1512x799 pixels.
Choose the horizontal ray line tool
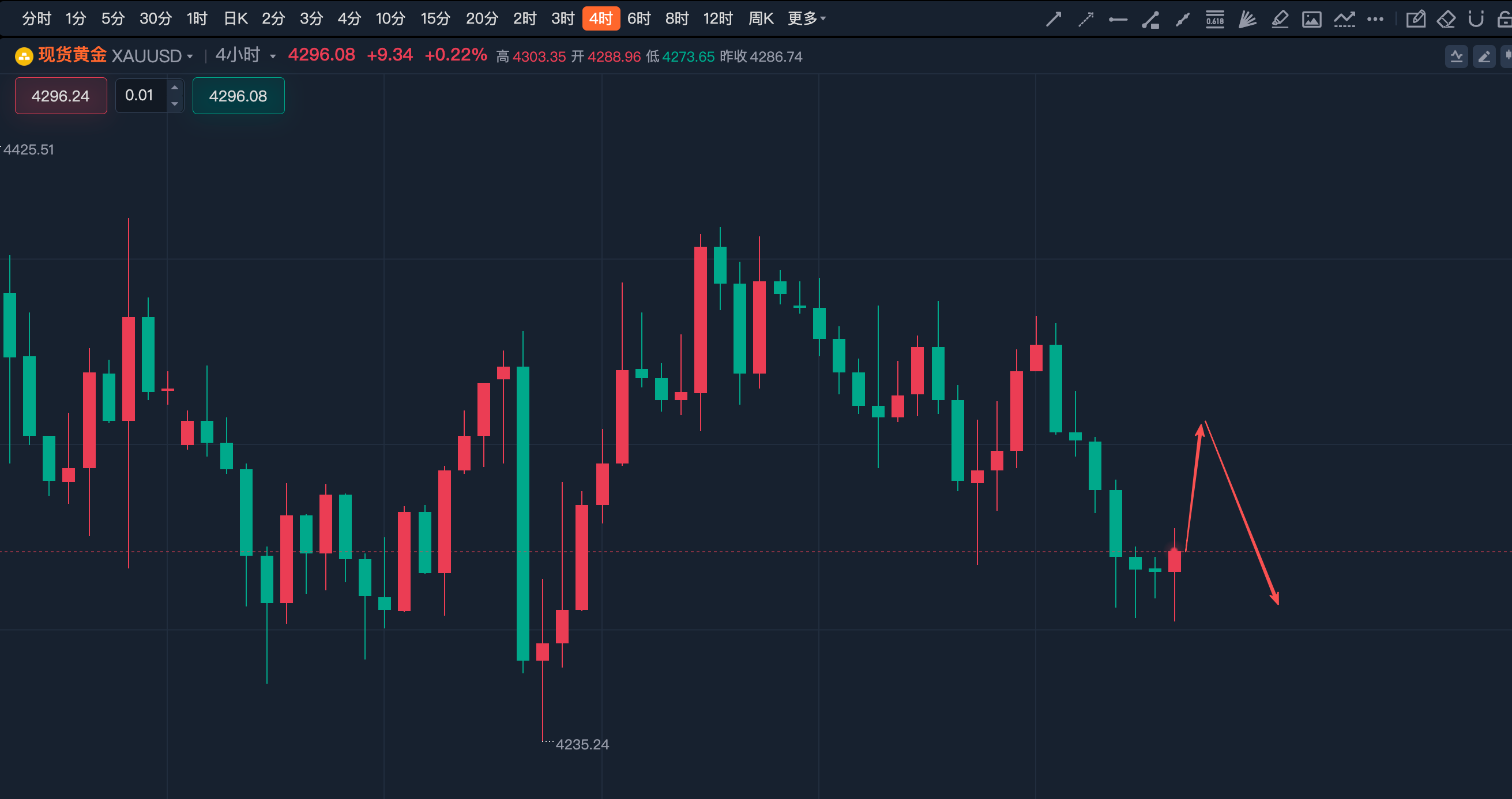click(x=1118, y=20)
